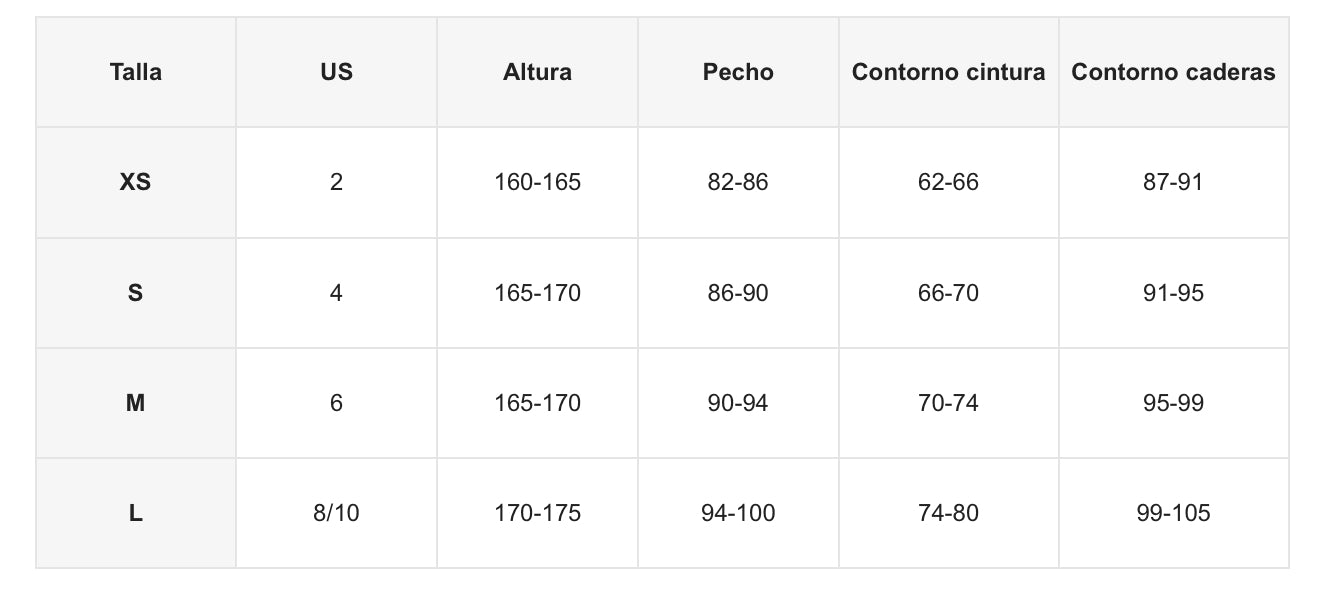
Task: Select the 62-66 waist measurement
Action: 948,182
